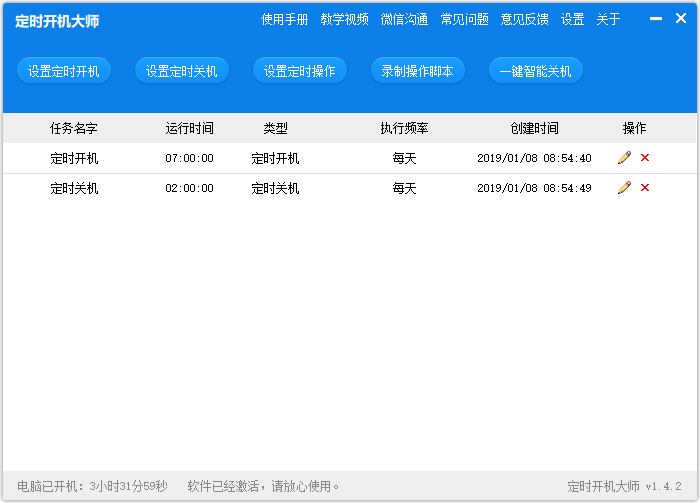Delete the 定时开机 task with red X

645,158
